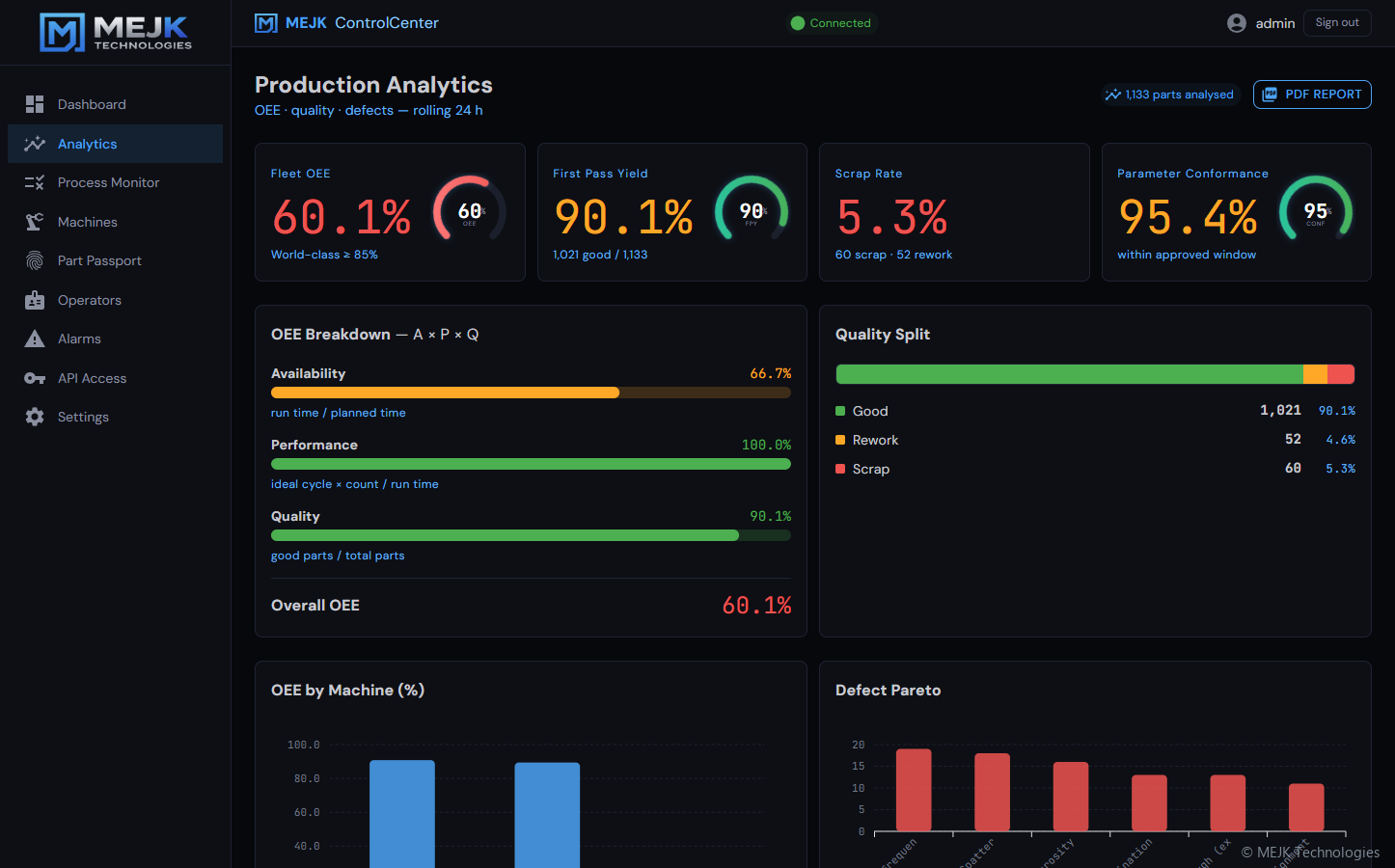Click 'ideal cycle × count / run time' caption
Screen dimensions: 1395x868
[x=355, y=484]
